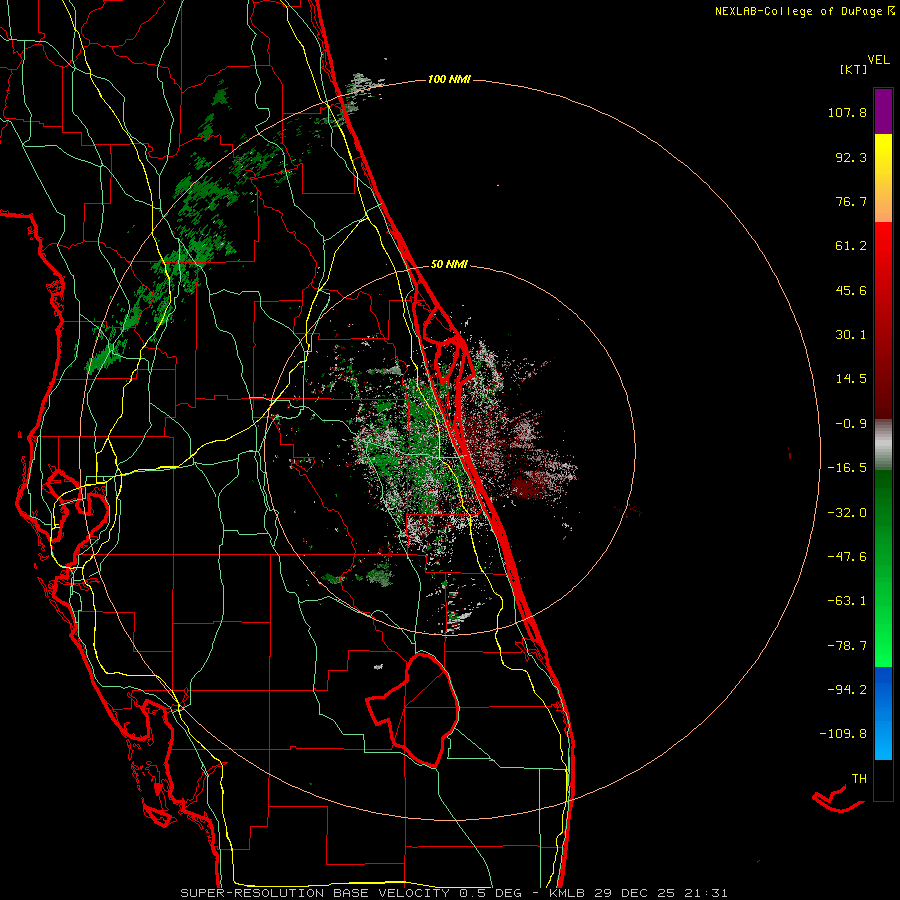Screen dimensions: 900x900
Task: Click the -109.8 value on velocity scale
Action: (x=843, y=734)
